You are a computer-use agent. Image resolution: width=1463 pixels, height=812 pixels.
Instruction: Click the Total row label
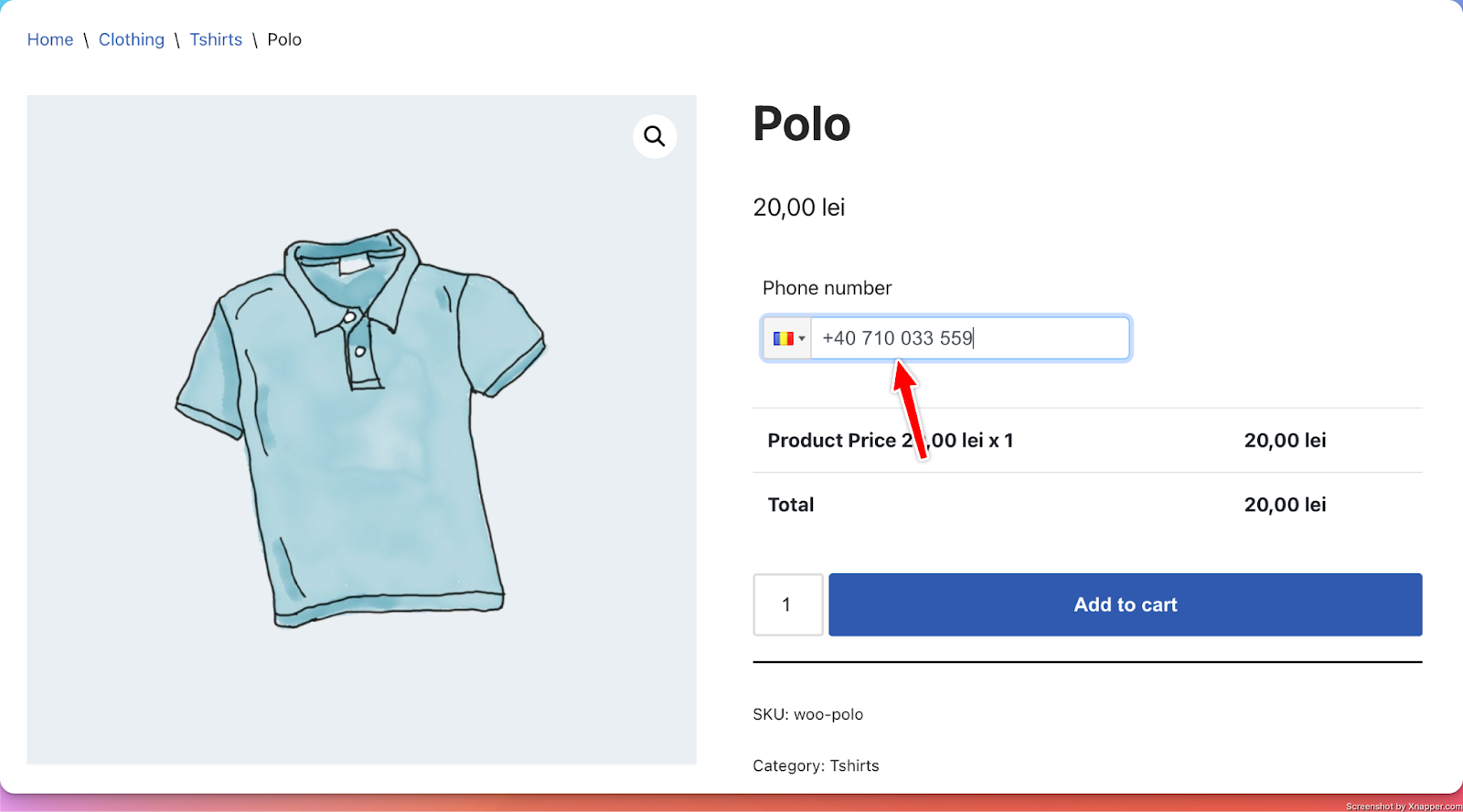pos(791,505)
